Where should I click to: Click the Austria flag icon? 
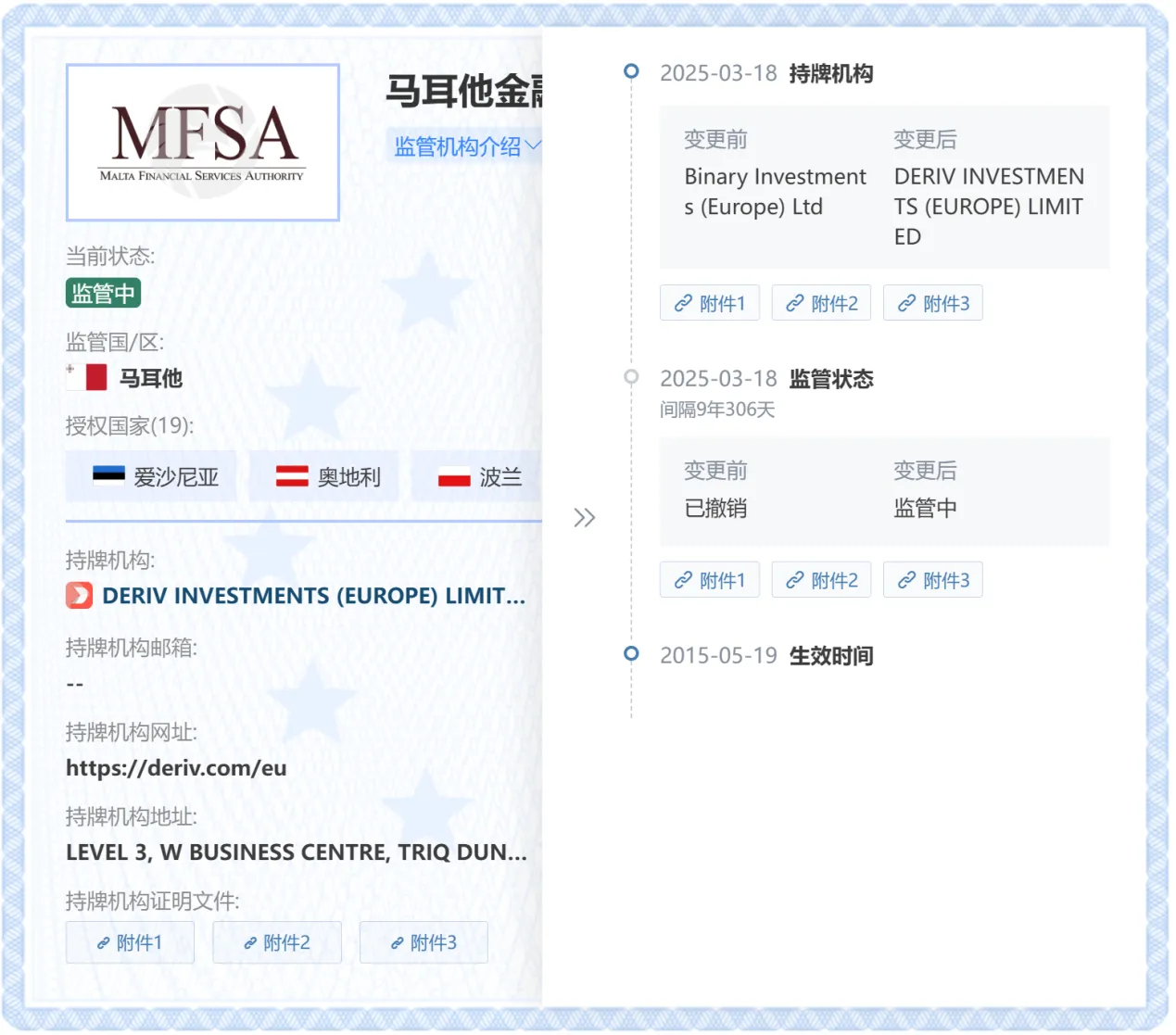[292, 476]
